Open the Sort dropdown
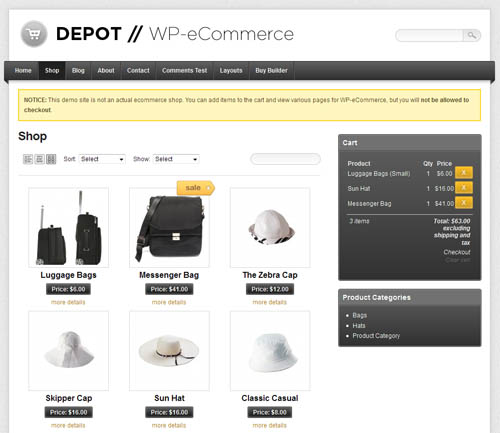Screen dimensions: 500x433 click(x=102, y=159)
